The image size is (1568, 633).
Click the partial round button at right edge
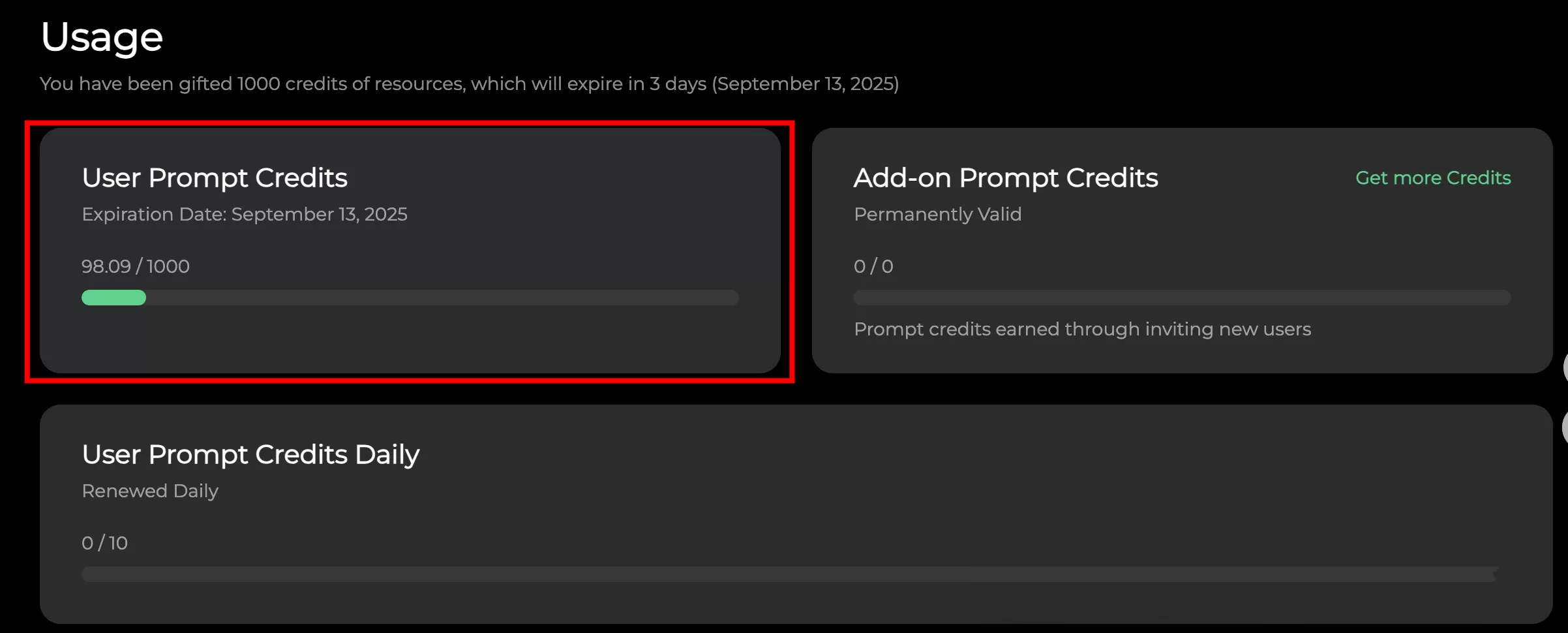tap(1565, 367)
